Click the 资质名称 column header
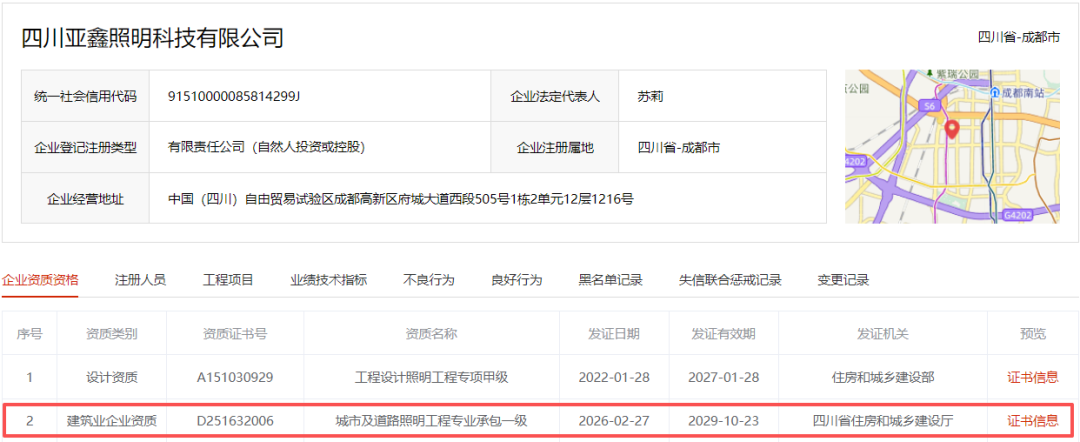The image size is (1080, 442). [x=431, y=334]
